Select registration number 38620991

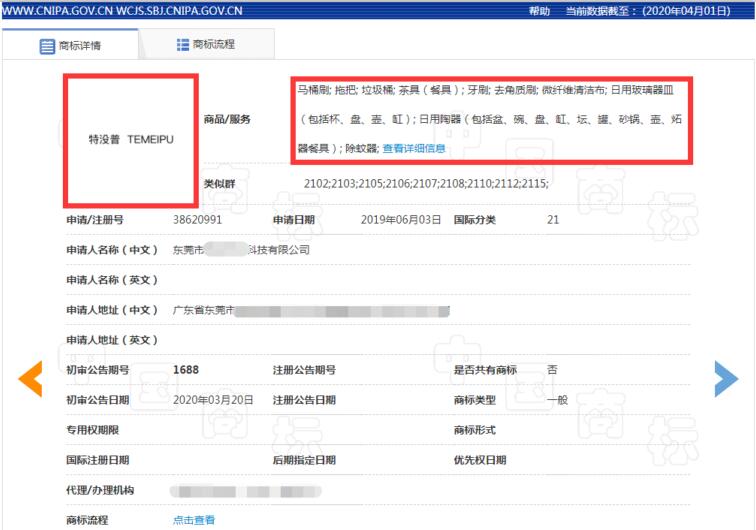(x=197, y=220)
